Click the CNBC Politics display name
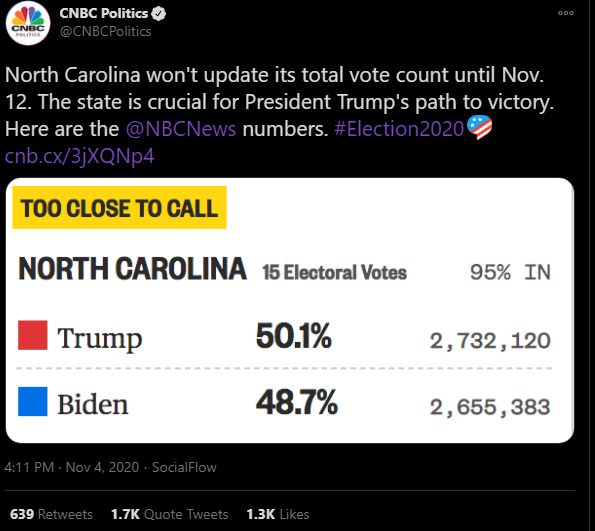The height and width of the screenshot is (531, 595). click(103, 13)
